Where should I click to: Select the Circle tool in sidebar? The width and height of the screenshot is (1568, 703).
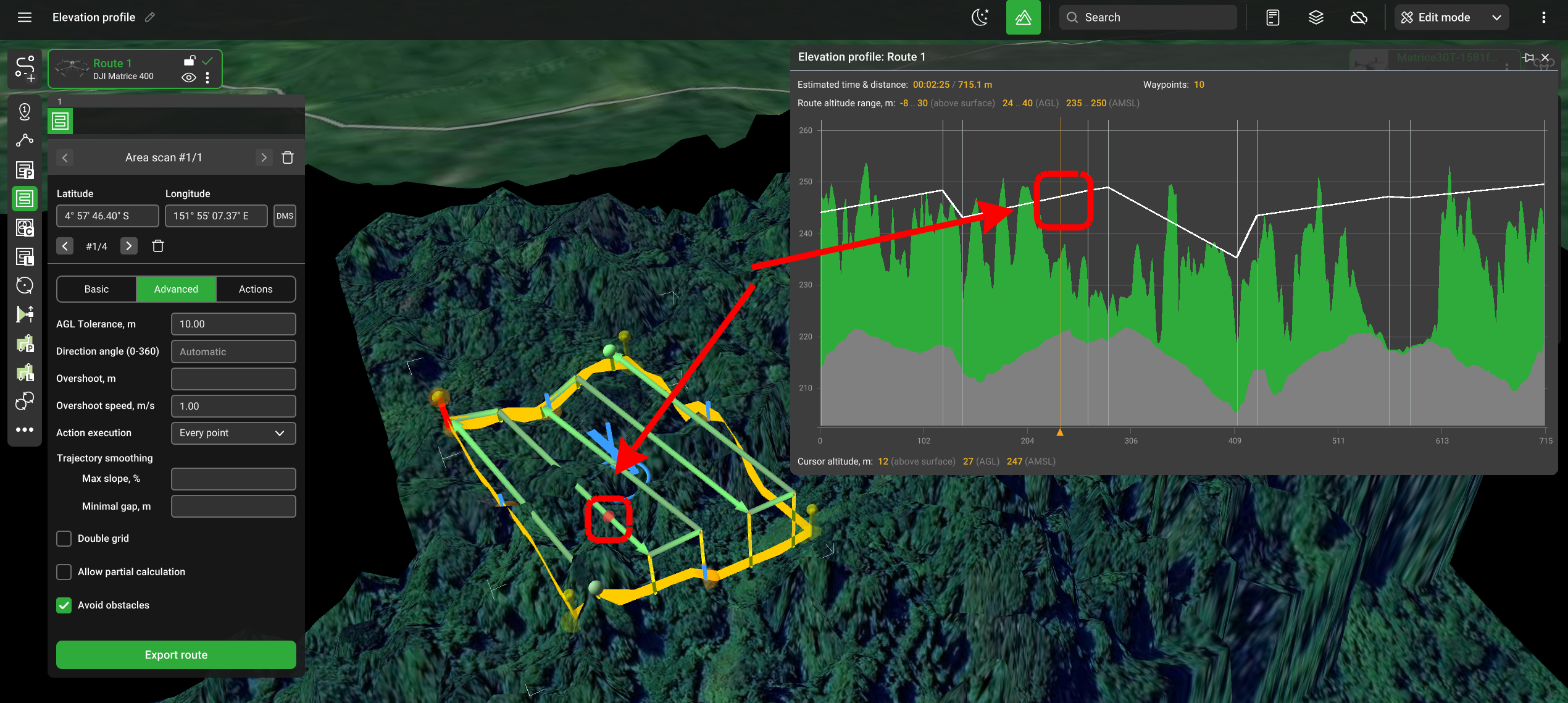(x=25, y=285)
